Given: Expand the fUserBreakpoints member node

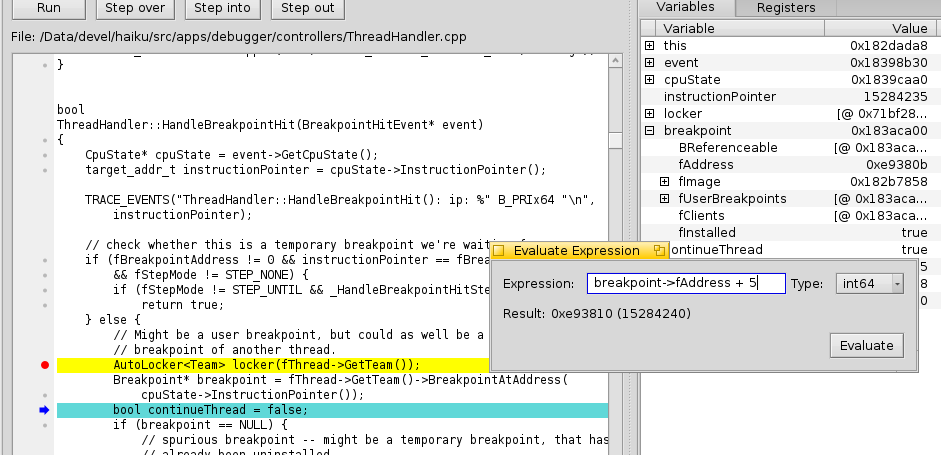Looking at the screenshot, I should tap(664, 199).
